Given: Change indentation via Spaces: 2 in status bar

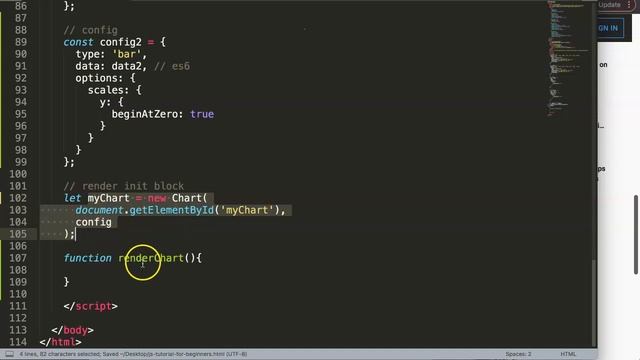Looking at the screenshot, I should pyautogui.click(x=518, y=354).
